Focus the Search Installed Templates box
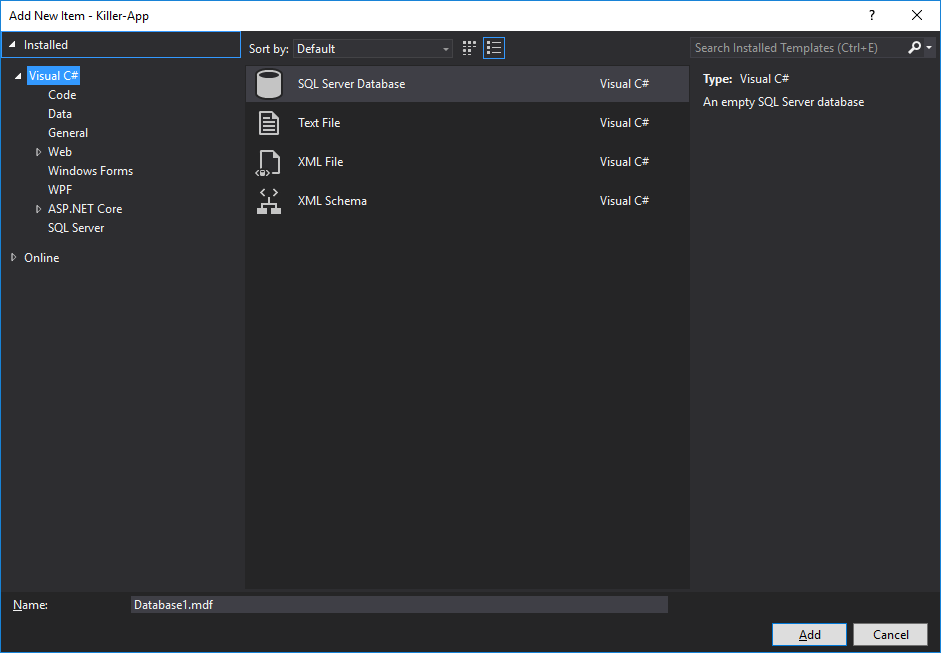This screenshot has height=653, width=941. (x=798, y=48)
